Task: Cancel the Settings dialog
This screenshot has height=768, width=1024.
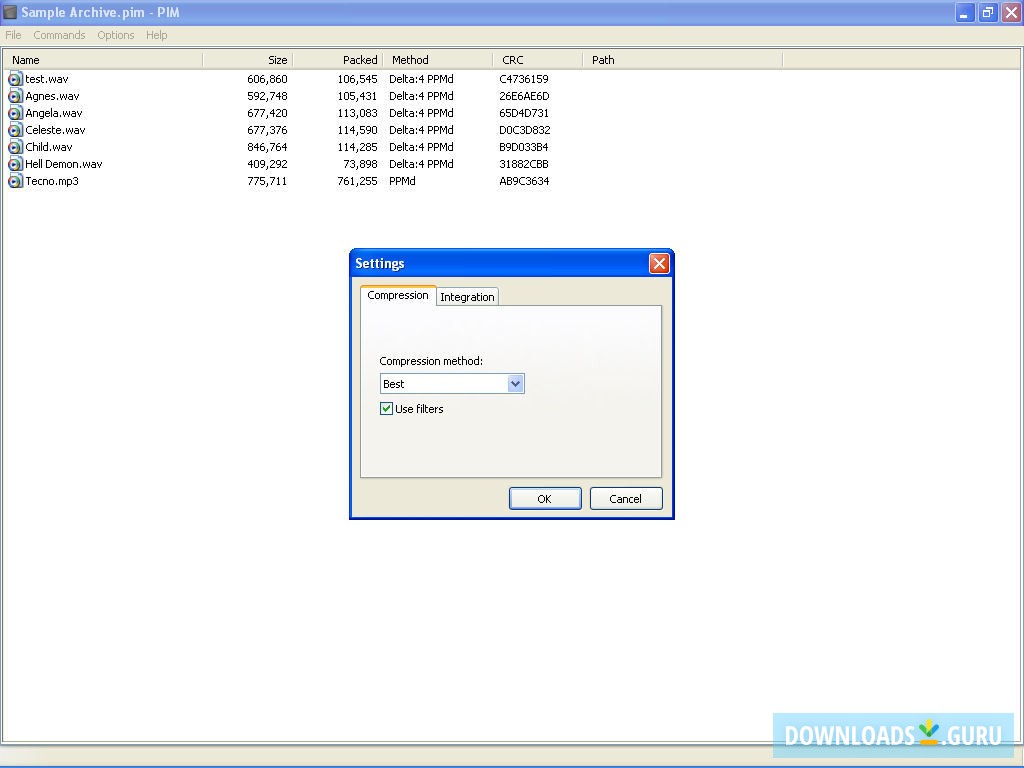Action: coord(626,498)
